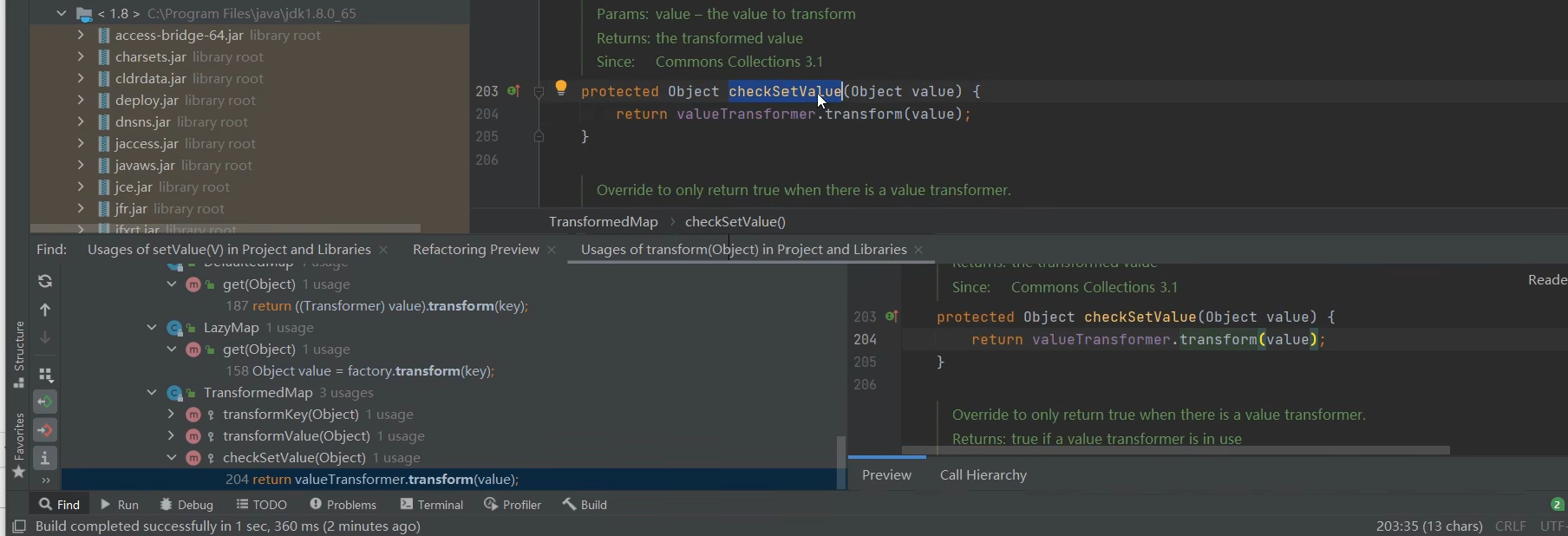Screen dimensions: 1568x536
Task: Toggle the info (i) button in Find toolbar
Action: point(45,457)
